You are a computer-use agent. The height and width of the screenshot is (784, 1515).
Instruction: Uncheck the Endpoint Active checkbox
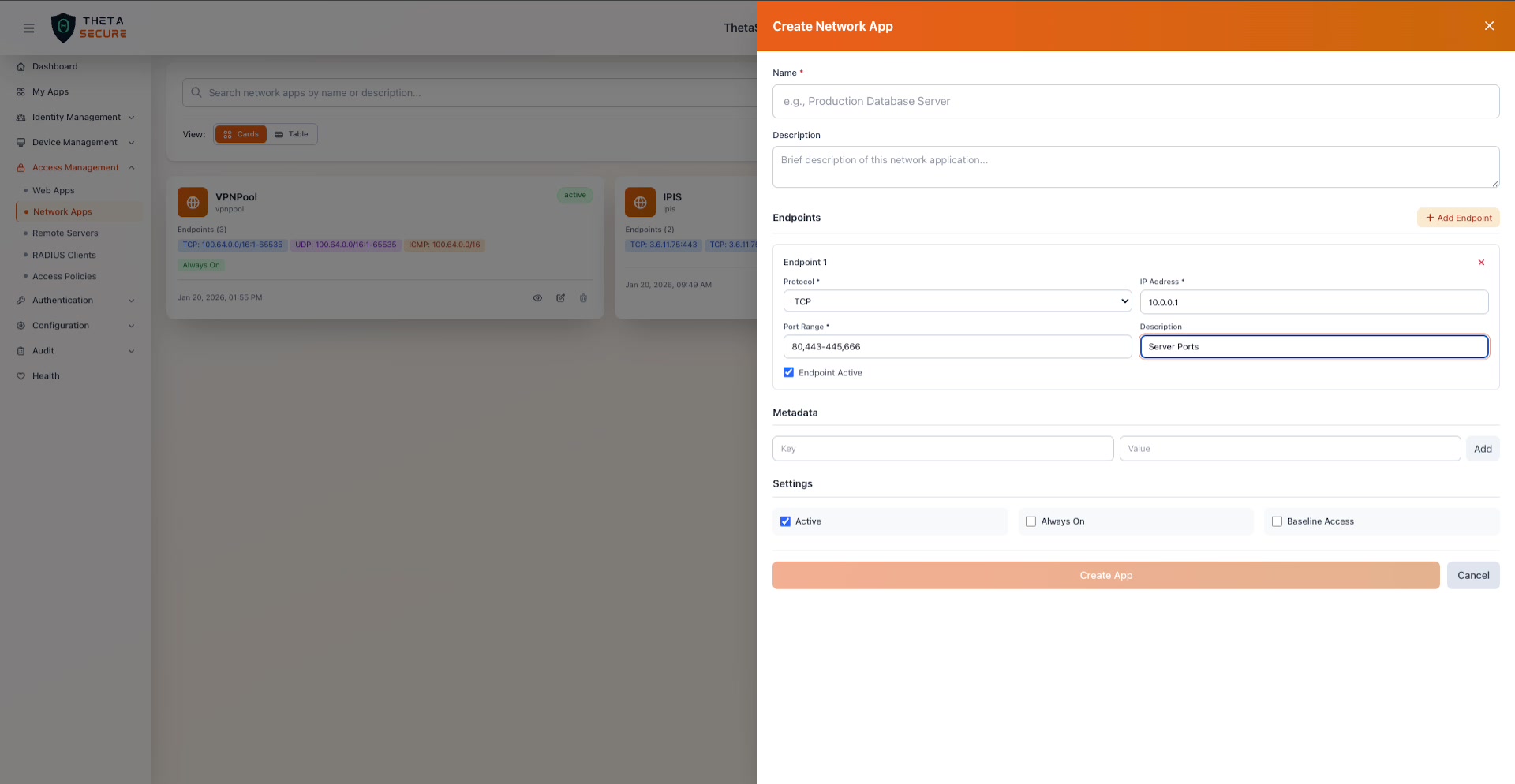click(x=787, y=371)
